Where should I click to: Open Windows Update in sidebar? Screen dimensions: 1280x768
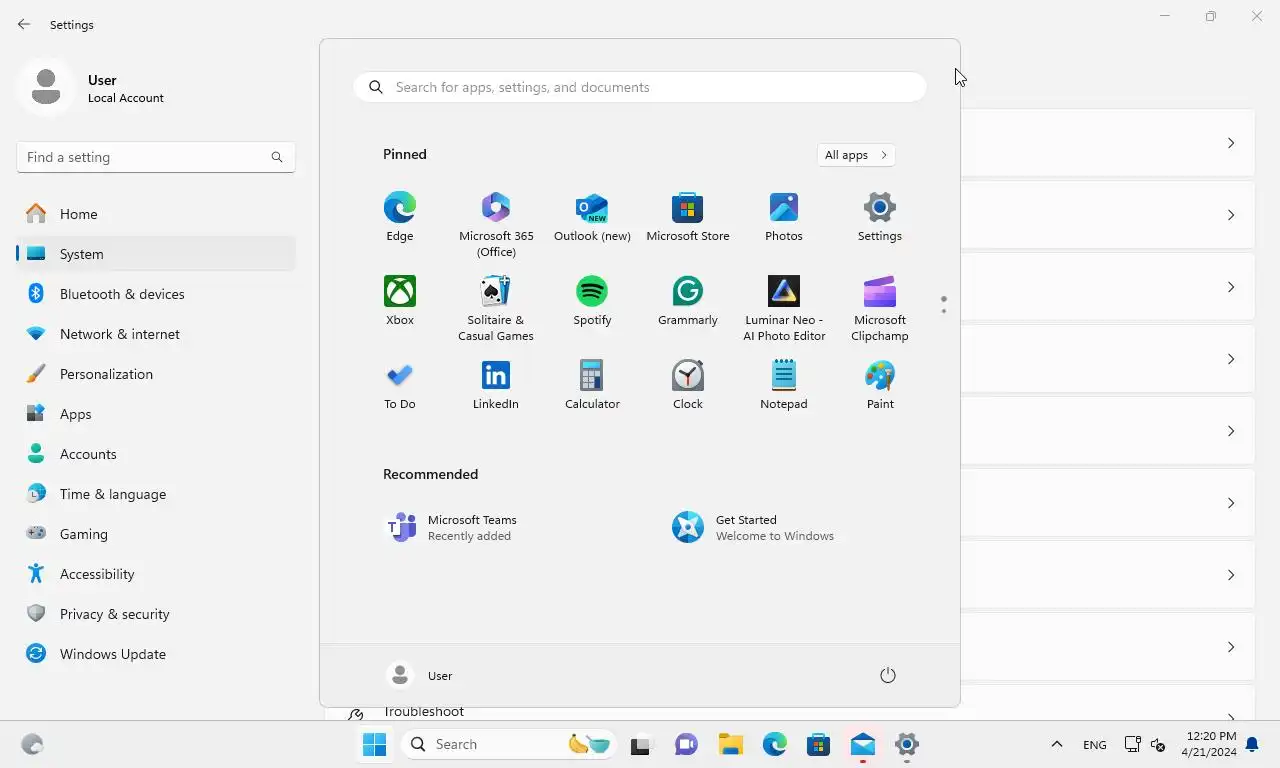pos(156,654)
